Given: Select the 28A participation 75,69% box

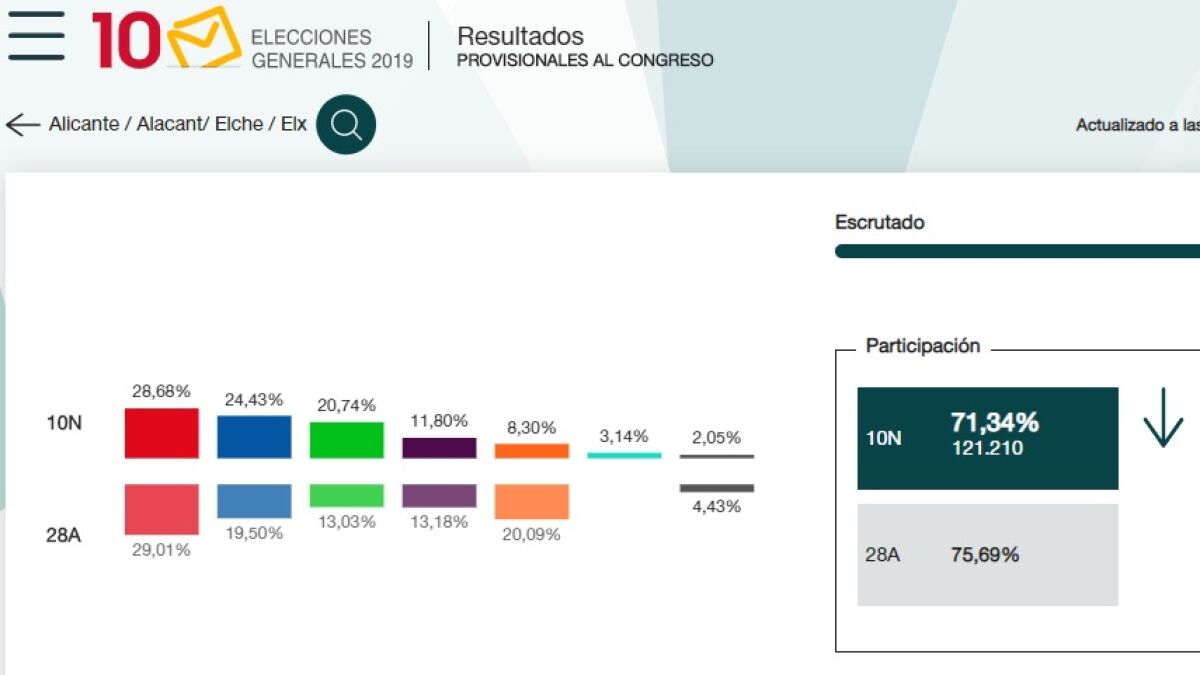Looking at the screenshot, I should [x=988, y=555].
